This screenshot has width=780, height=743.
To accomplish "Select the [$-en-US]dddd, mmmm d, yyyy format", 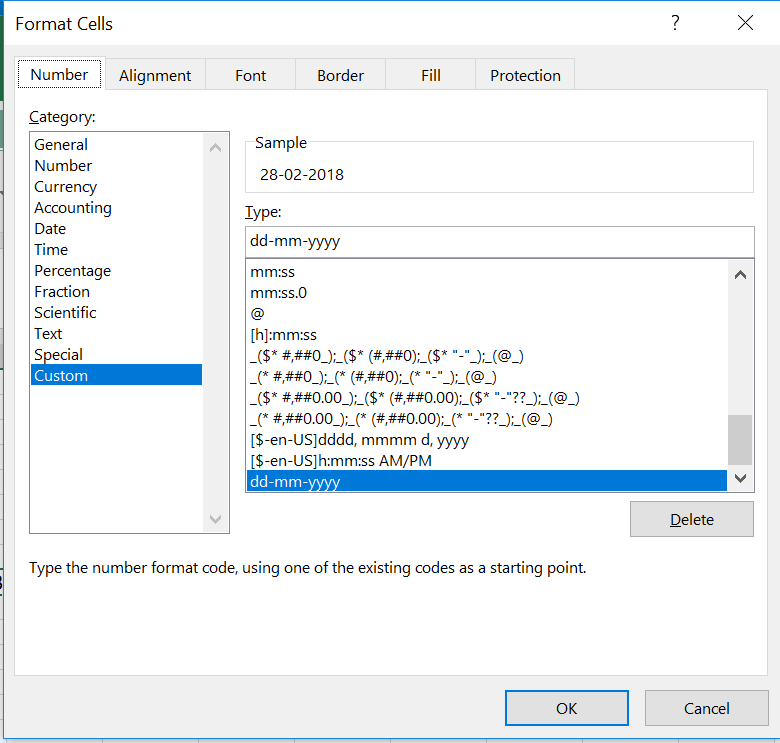I will click(487, 440).
